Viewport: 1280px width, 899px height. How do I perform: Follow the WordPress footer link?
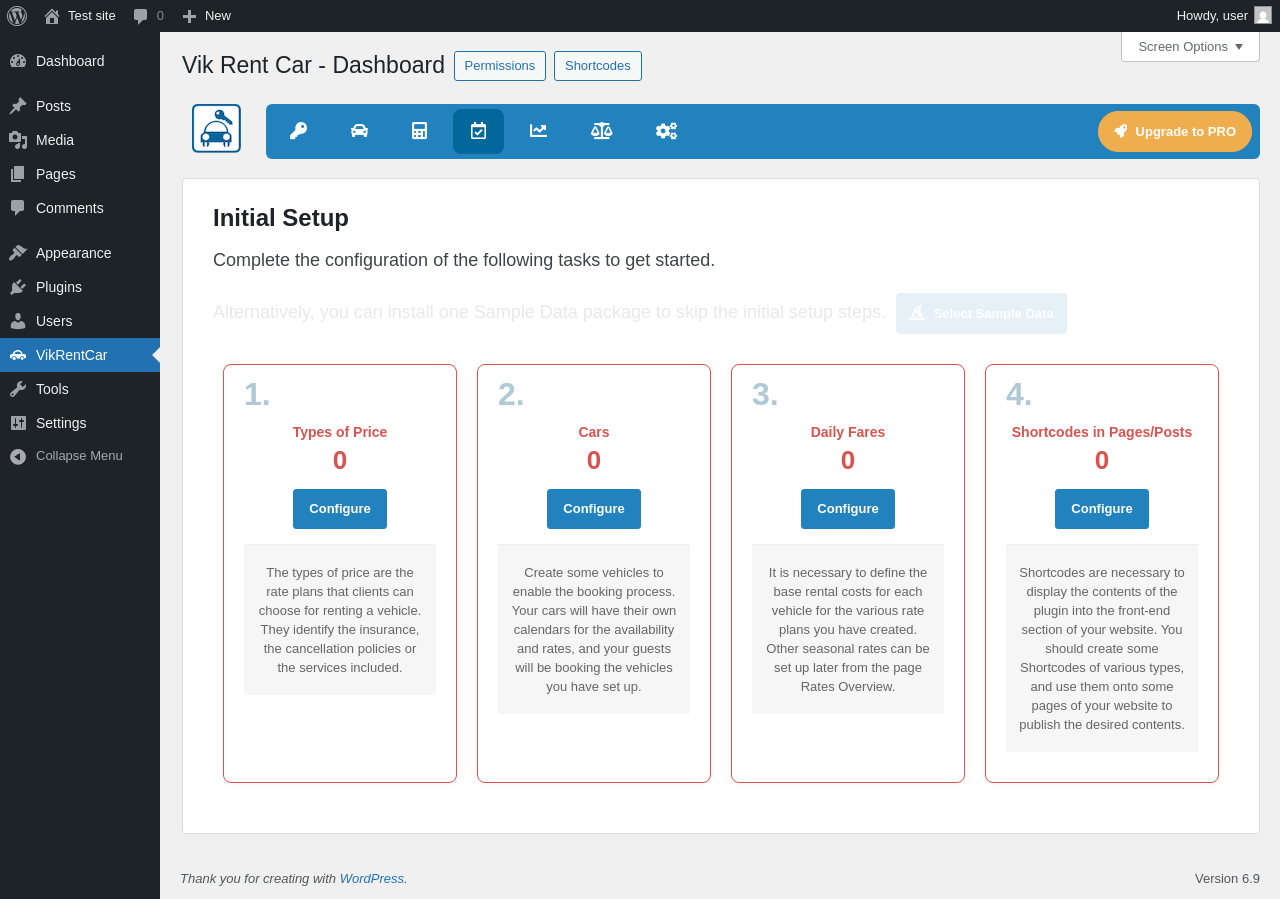[x=372, y=878]
